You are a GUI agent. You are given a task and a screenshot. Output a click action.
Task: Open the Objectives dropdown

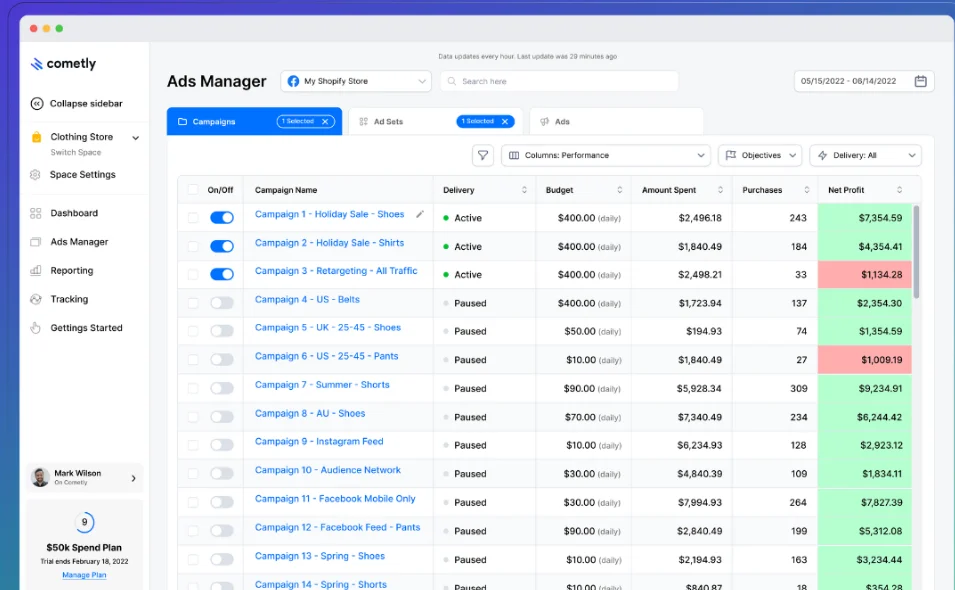[x=760, y=155]
